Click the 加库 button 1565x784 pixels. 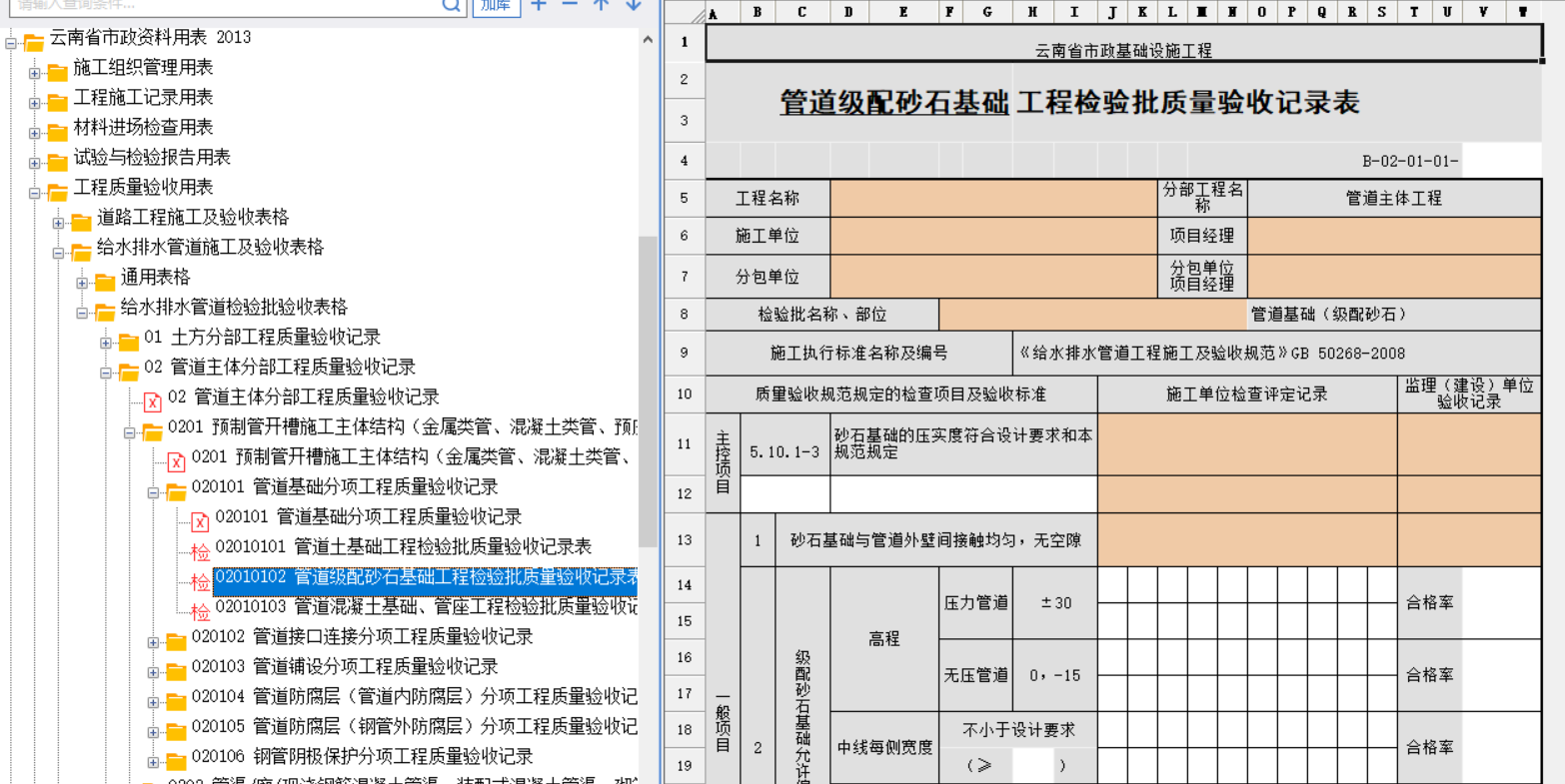[496, 5]
